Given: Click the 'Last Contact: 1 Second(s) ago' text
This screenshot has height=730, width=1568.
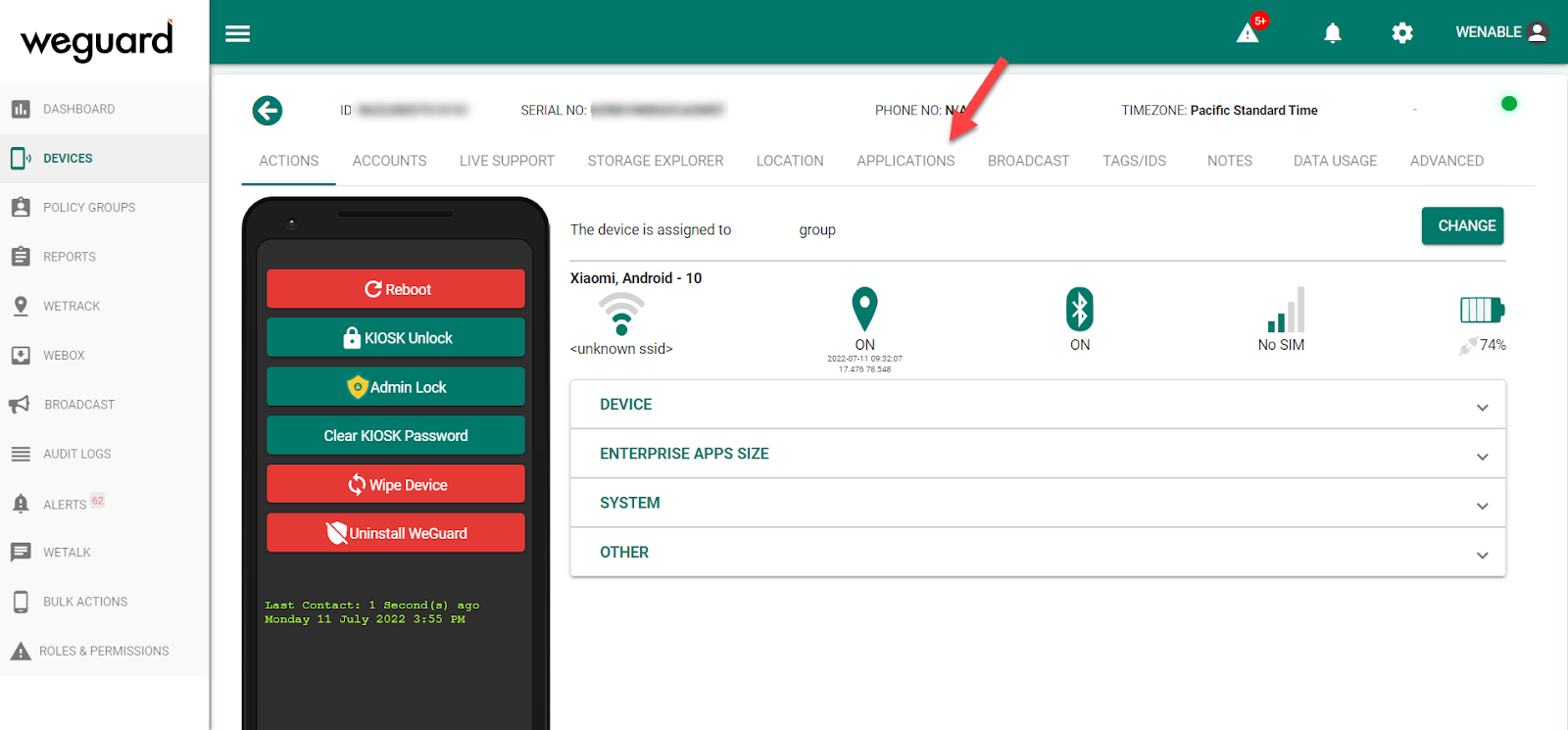Looking at the screenshot, I should [372, 606].
